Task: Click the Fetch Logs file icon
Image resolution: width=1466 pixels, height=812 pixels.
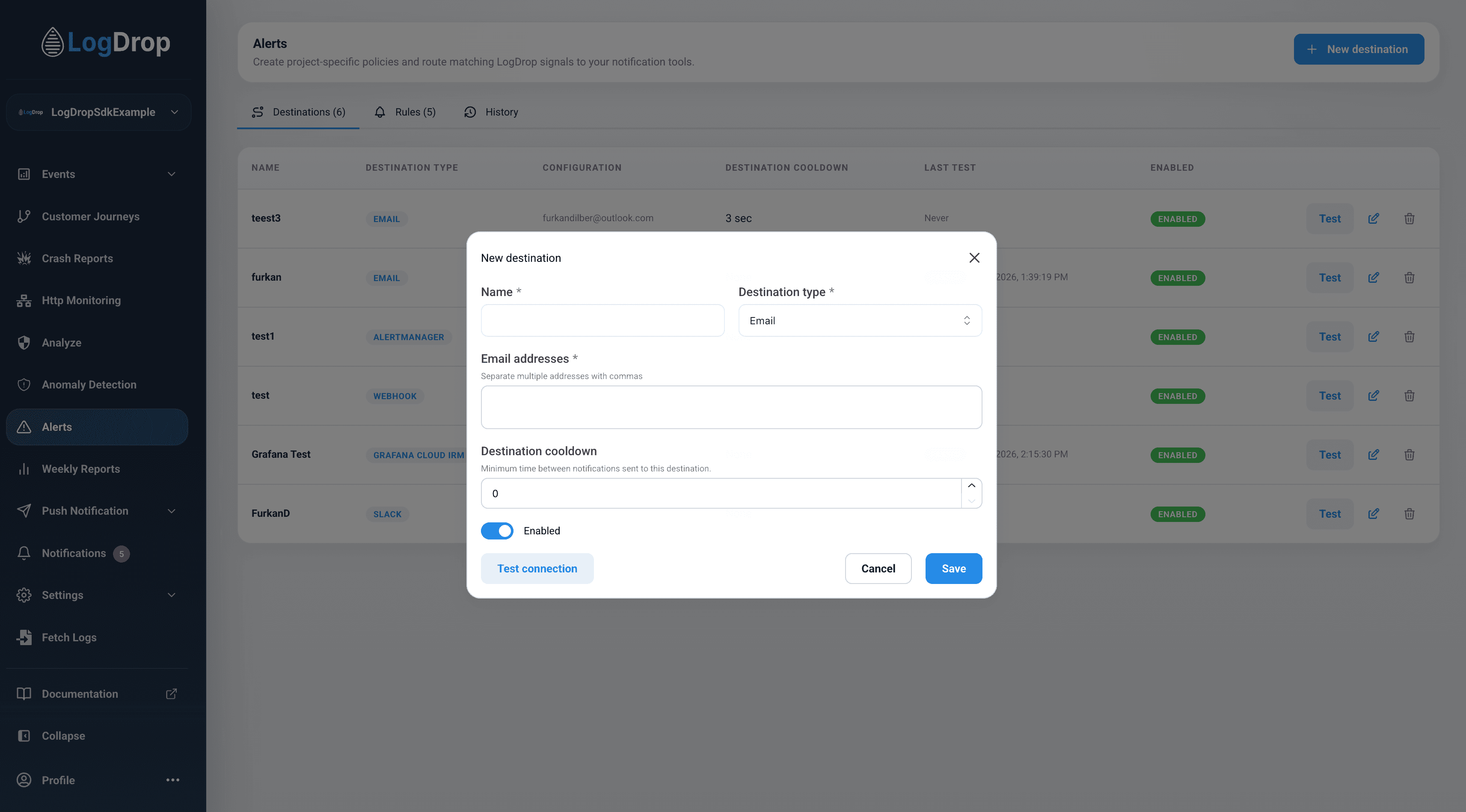Action: coord(24,637)
